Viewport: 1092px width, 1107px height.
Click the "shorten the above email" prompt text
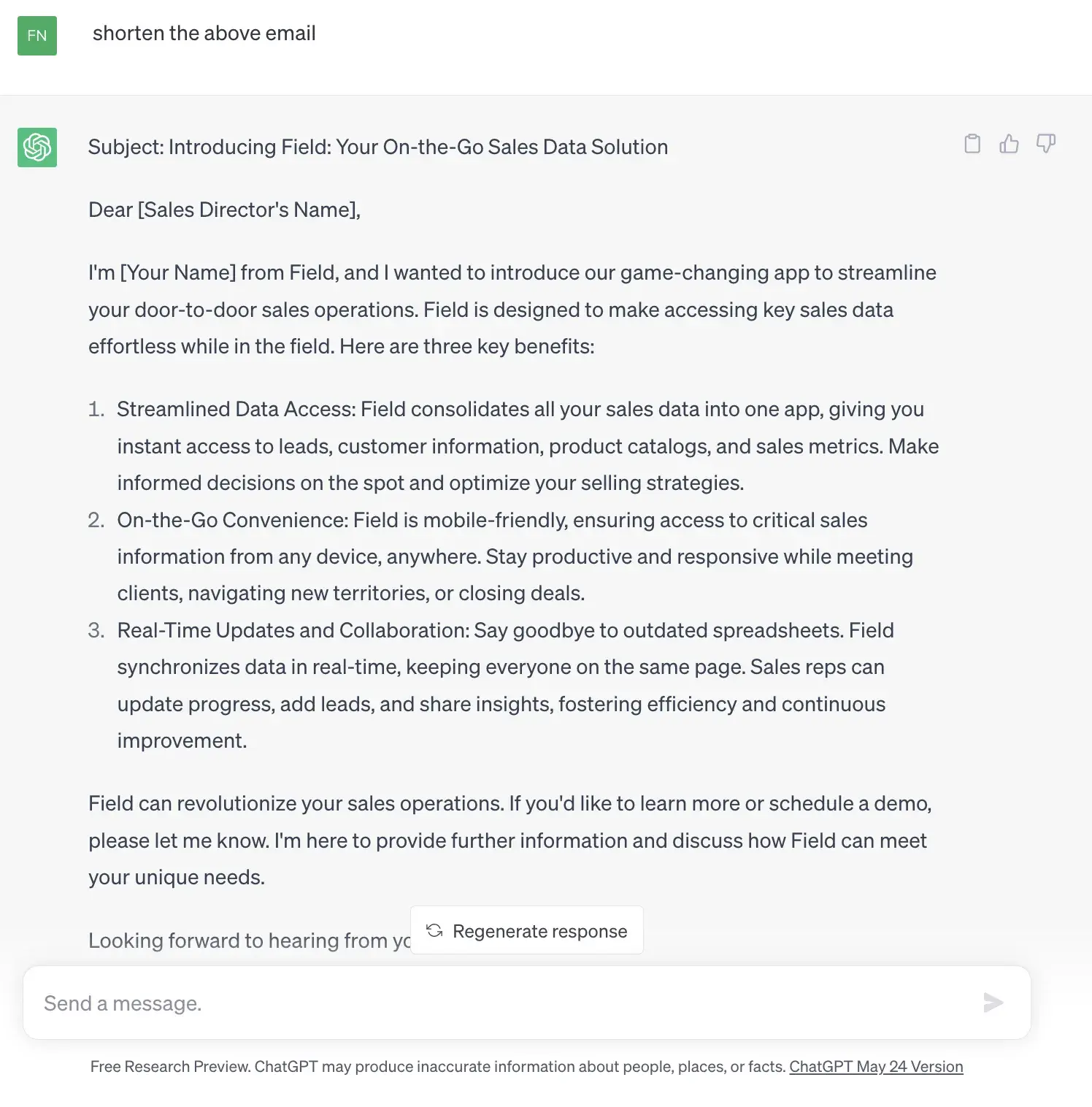pos(204,34)
